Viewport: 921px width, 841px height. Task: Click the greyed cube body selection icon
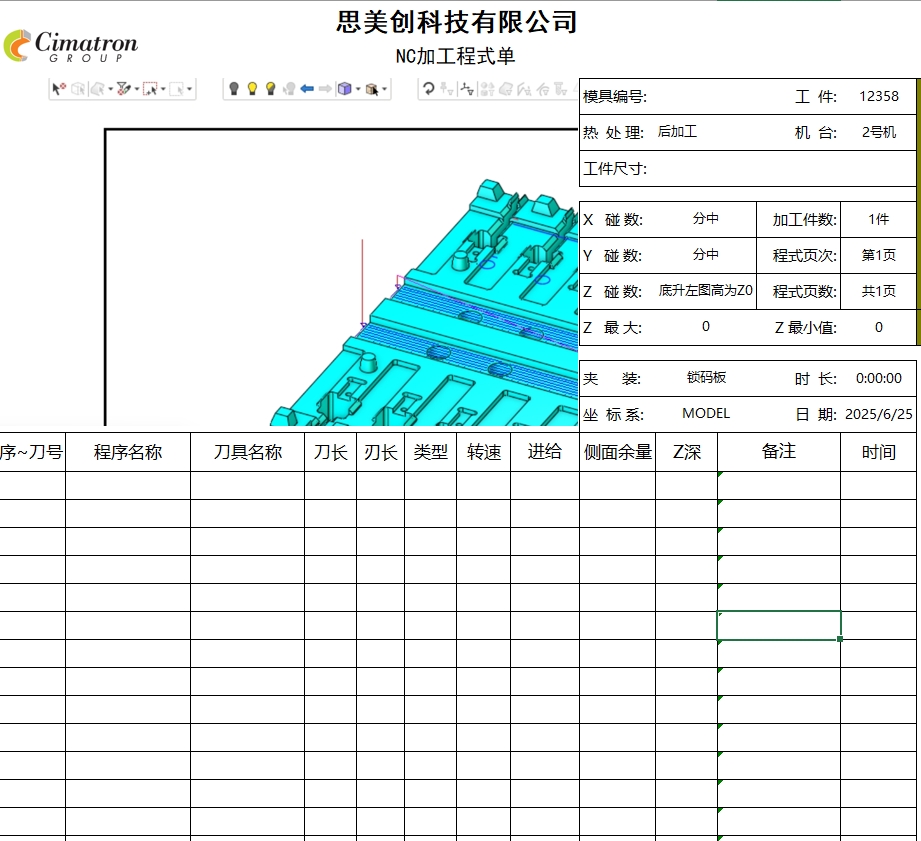click(x=78, y=89)
